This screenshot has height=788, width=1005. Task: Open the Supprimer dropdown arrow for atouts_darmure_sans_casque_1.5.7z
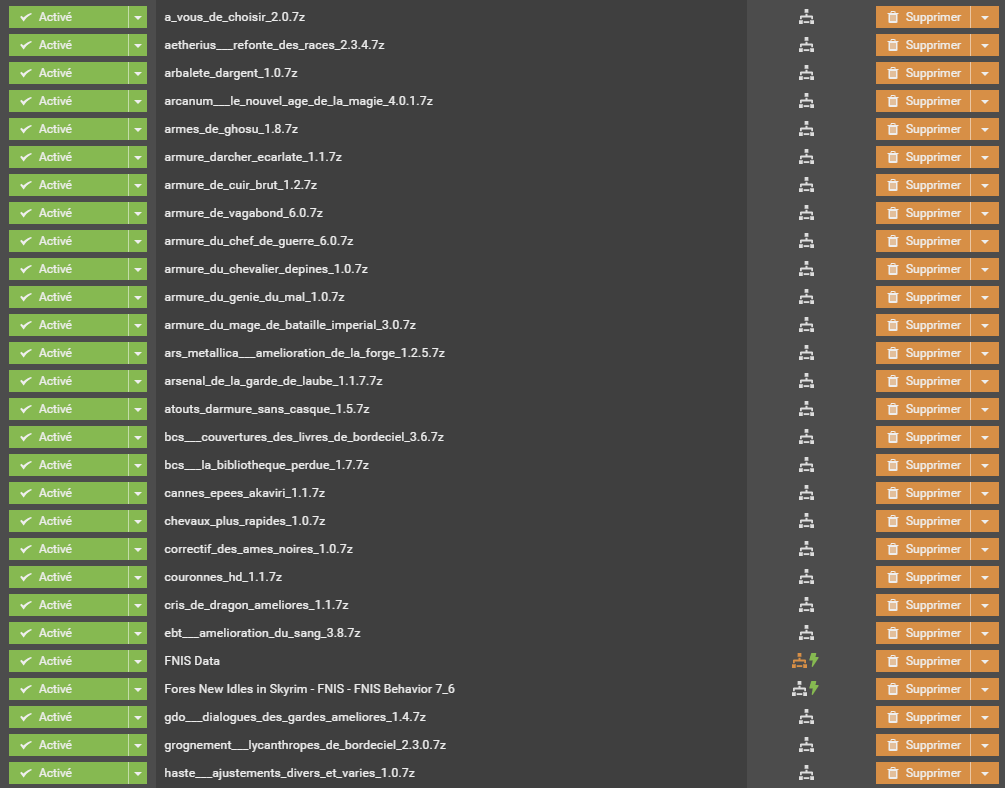[985, 409]
